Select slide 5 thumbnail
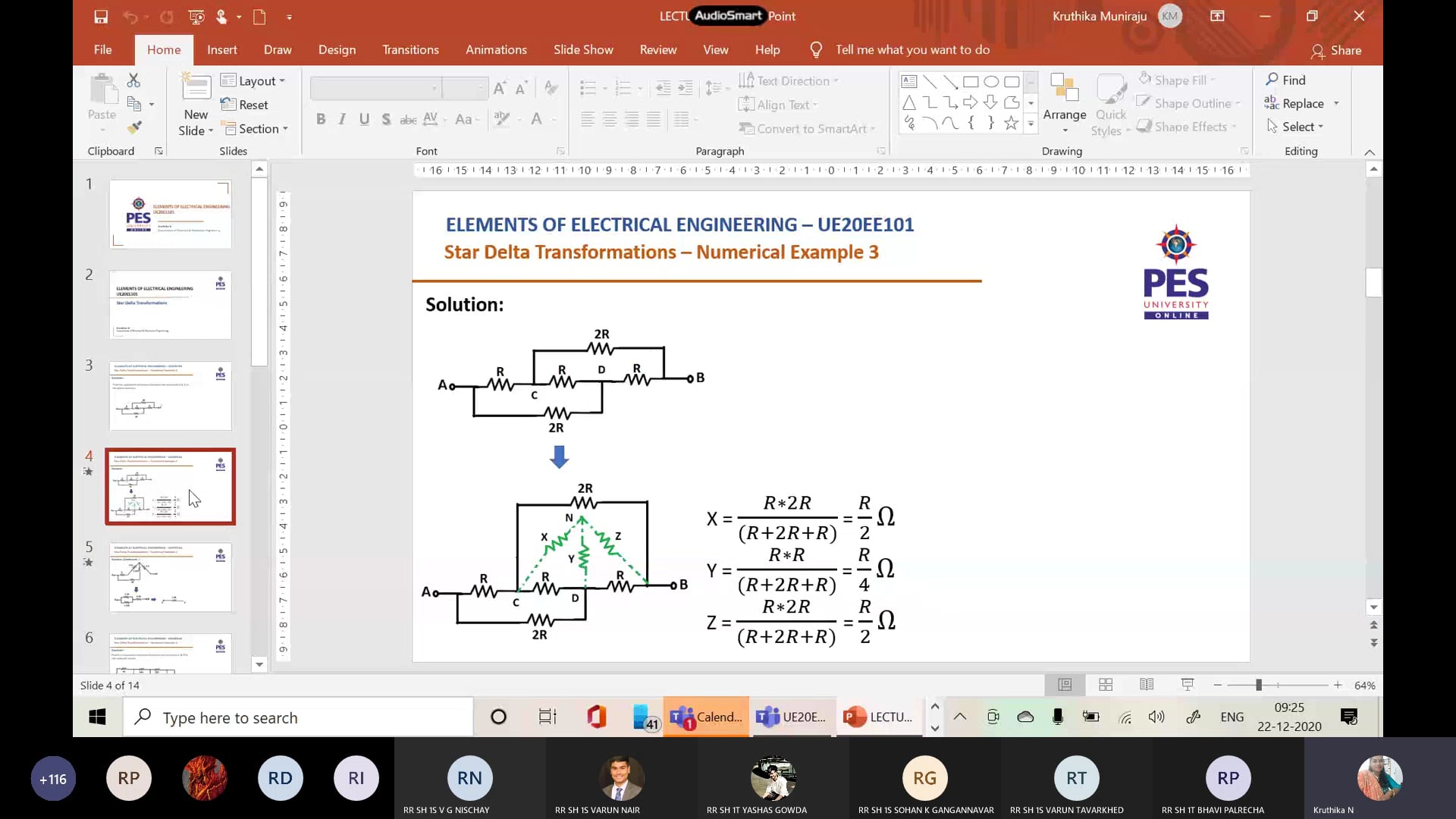This screenshot has width=1456, height=819. pyautogui.click(x=170, y=577)
